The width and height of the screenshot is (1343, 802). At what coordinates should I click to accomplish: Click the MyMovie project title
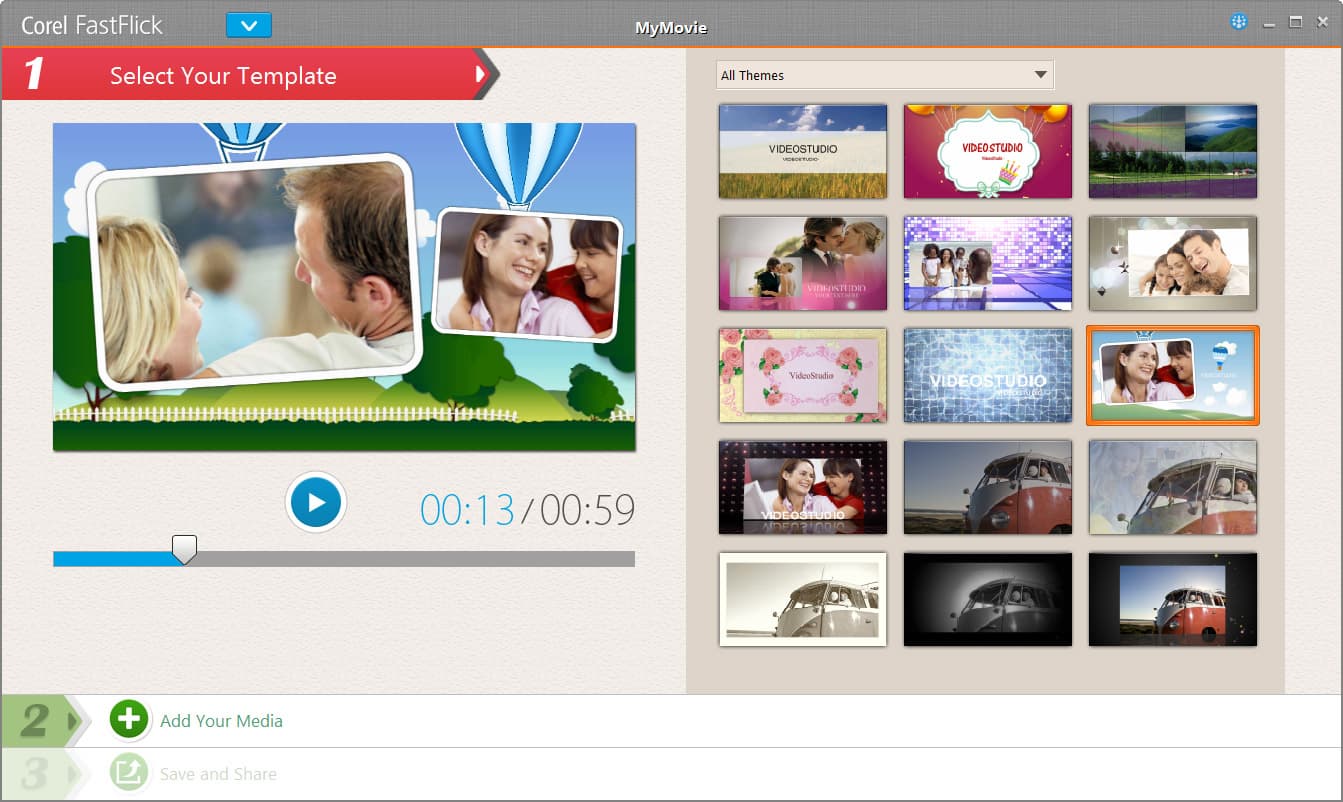point(671,28)
